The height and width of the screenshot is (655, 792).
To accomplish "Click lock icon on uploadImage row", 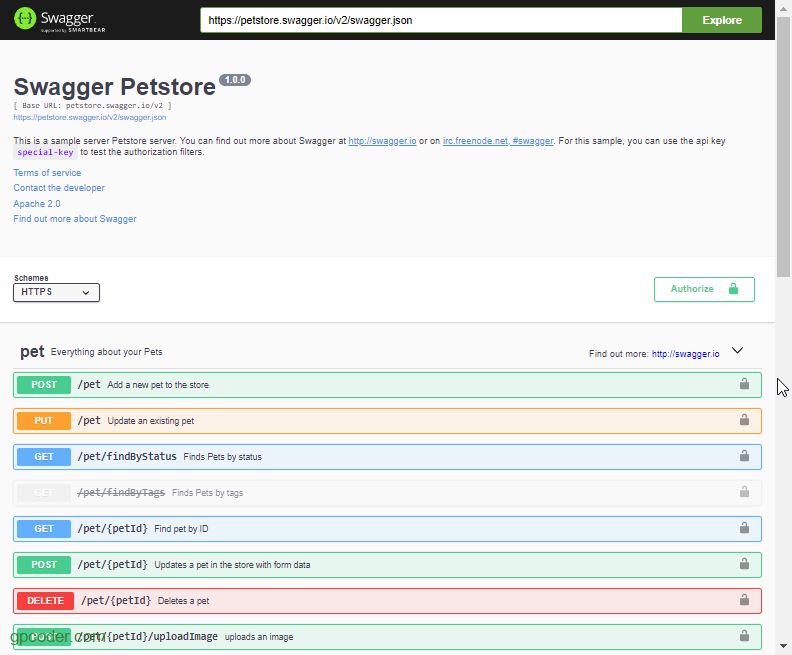I will point(744,636).
